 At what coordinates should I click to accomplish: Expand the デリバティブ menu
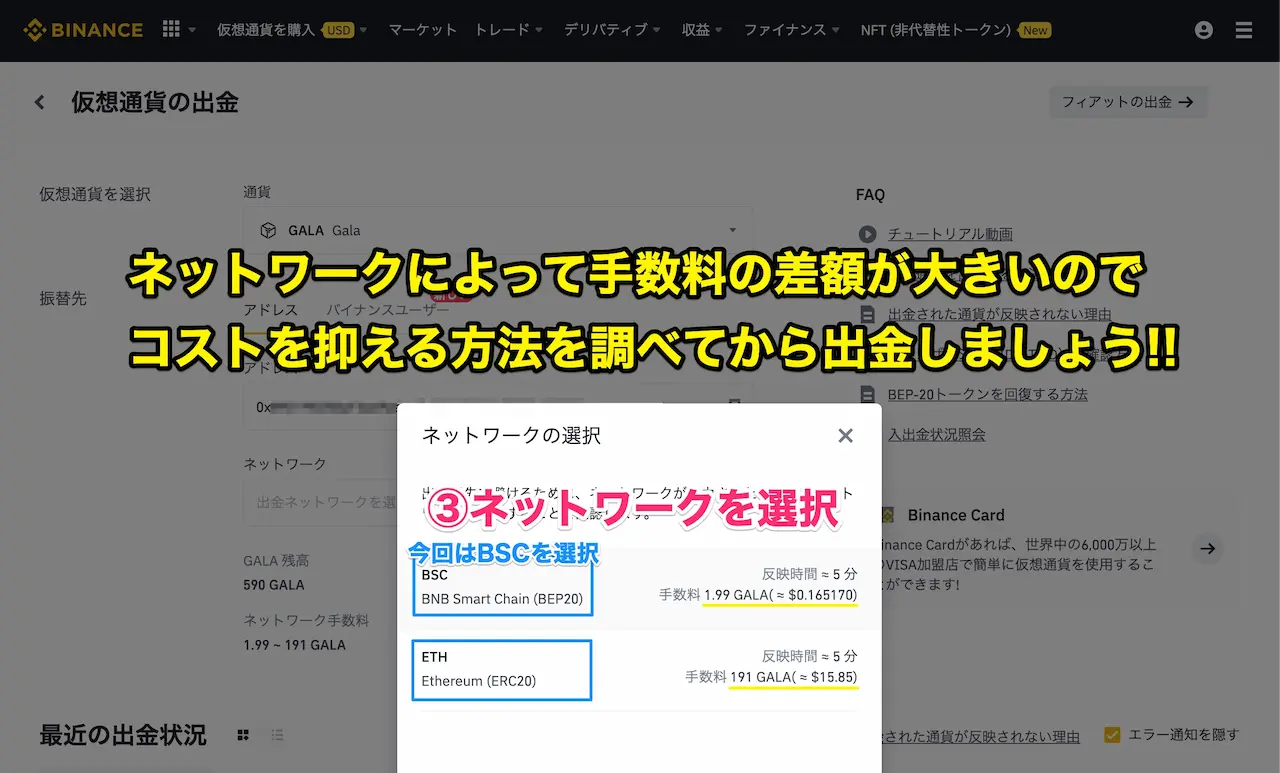click(612, 30)
